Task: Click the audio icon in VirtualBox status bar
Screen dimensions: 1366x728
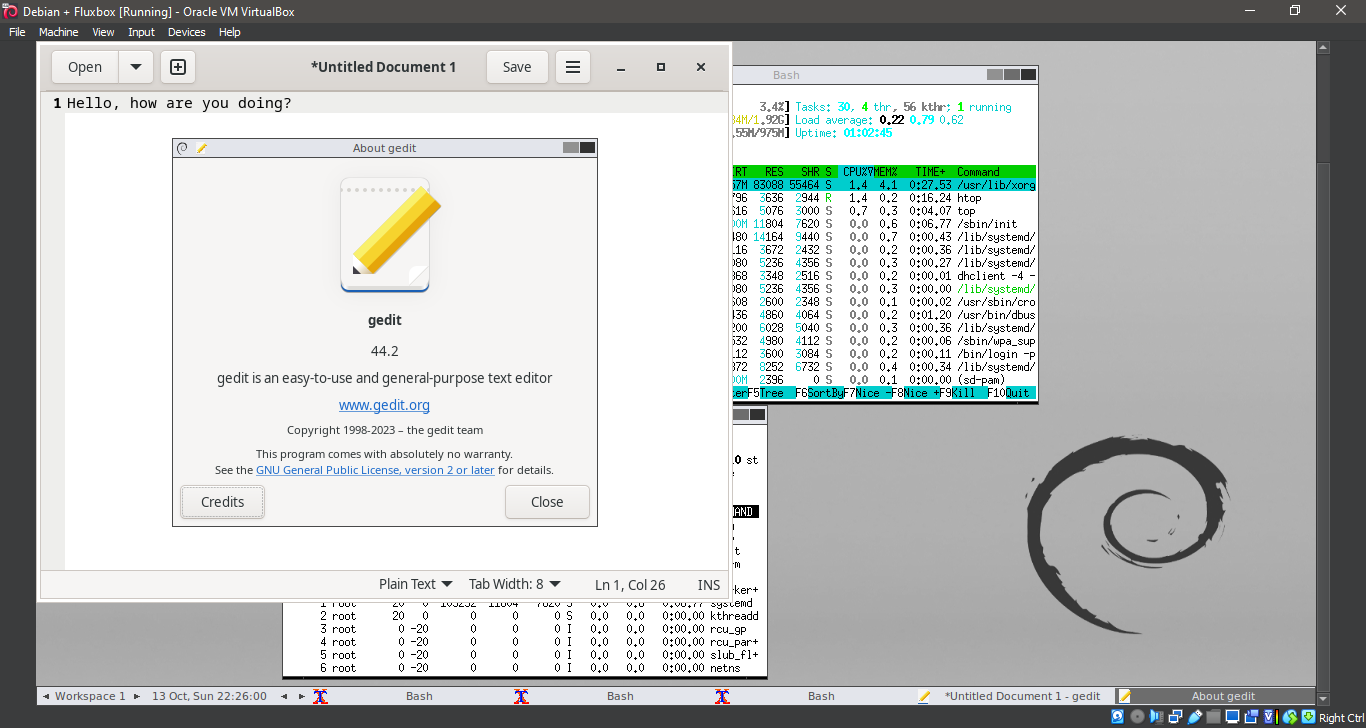Action: 1156,717
